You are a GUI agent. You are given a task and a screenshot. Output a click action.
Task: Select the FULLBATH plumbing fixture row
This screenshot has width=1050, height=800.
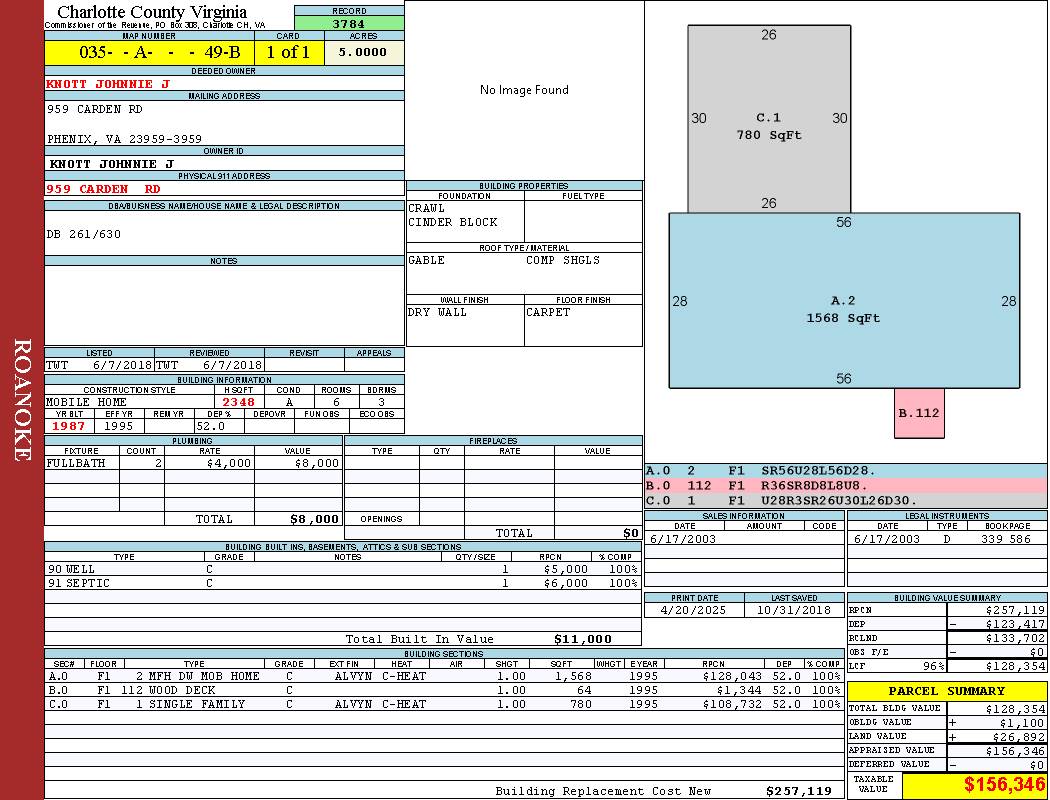(x=193, y=463)
